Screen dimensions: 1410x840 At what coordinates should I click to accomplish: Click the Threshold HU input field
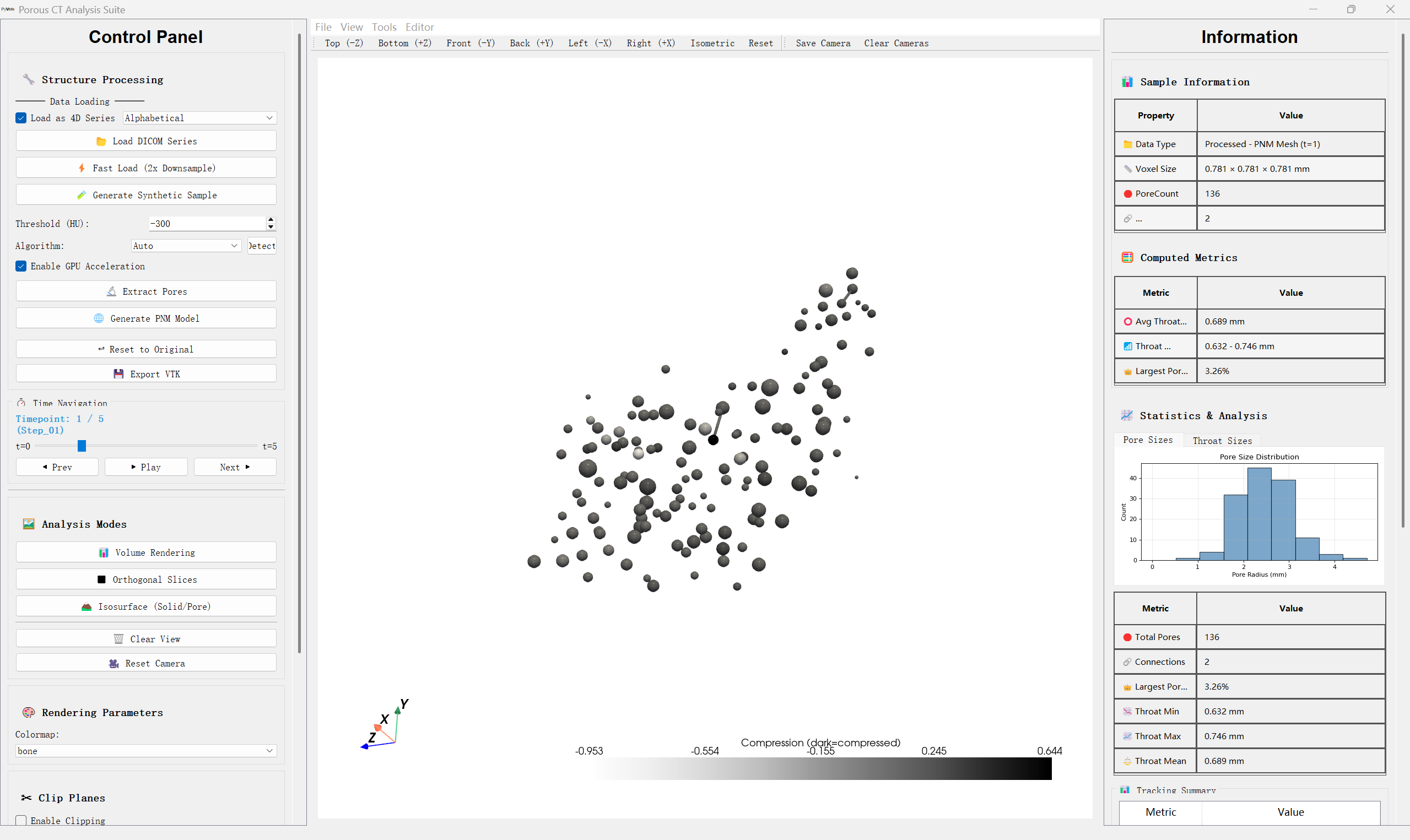207,224
